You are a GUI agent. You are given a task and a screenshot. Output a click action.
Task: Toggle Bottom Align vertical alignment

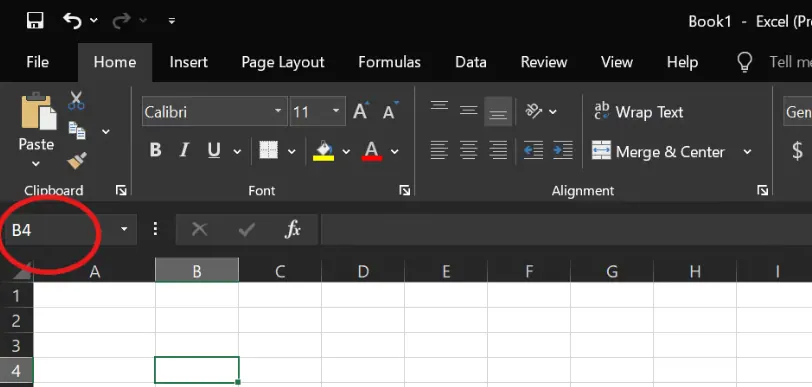498,111
